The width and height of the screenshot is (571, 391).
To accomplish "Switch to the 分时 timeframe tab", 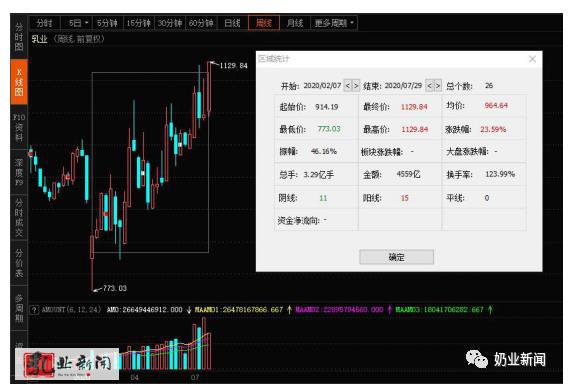I will 44,23.
